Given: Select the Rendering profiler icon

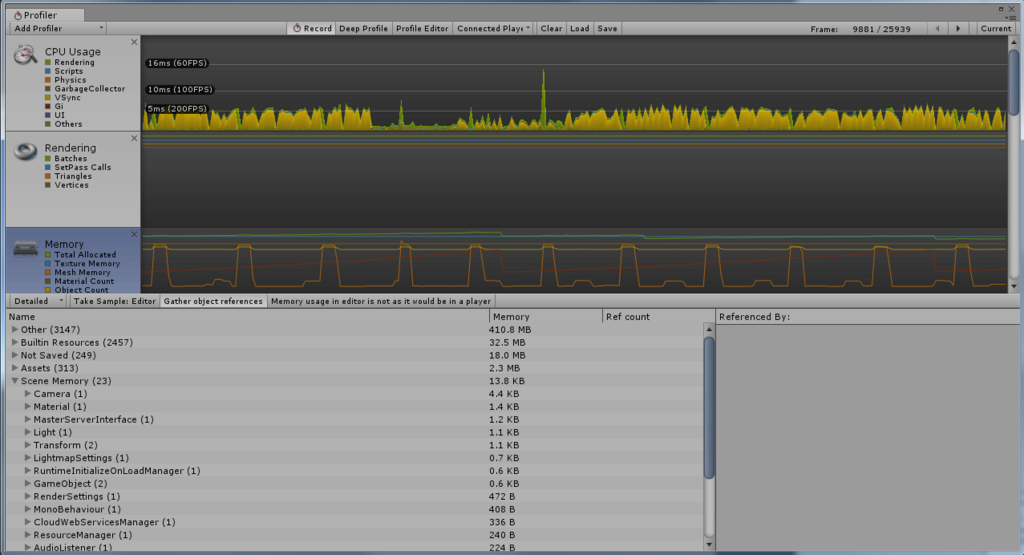Looking at the screenshot, I should point(25,151).
